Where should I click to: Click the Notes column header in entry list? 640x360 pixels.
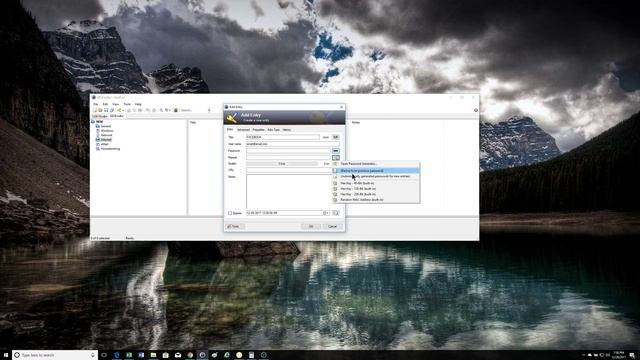pos(356,122)
